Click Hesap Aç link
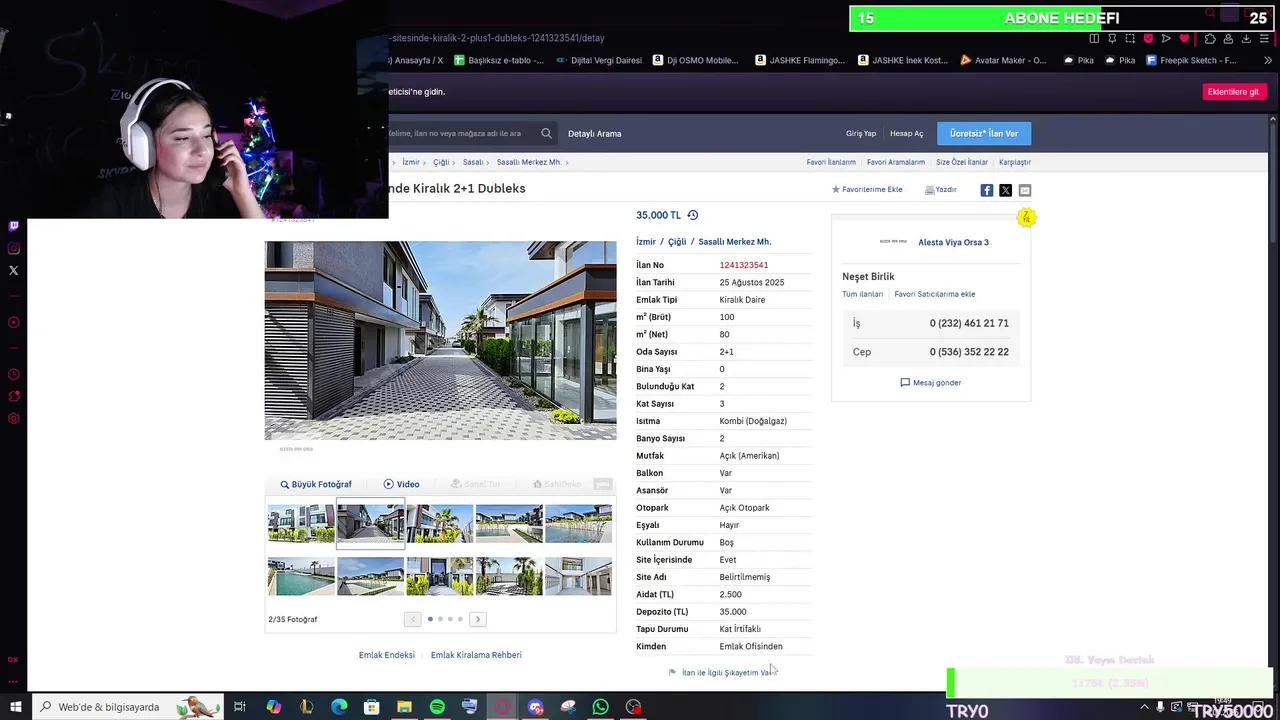Image resolution: width=1280 pixels, height=720 pixels. [x=907, y=133]
